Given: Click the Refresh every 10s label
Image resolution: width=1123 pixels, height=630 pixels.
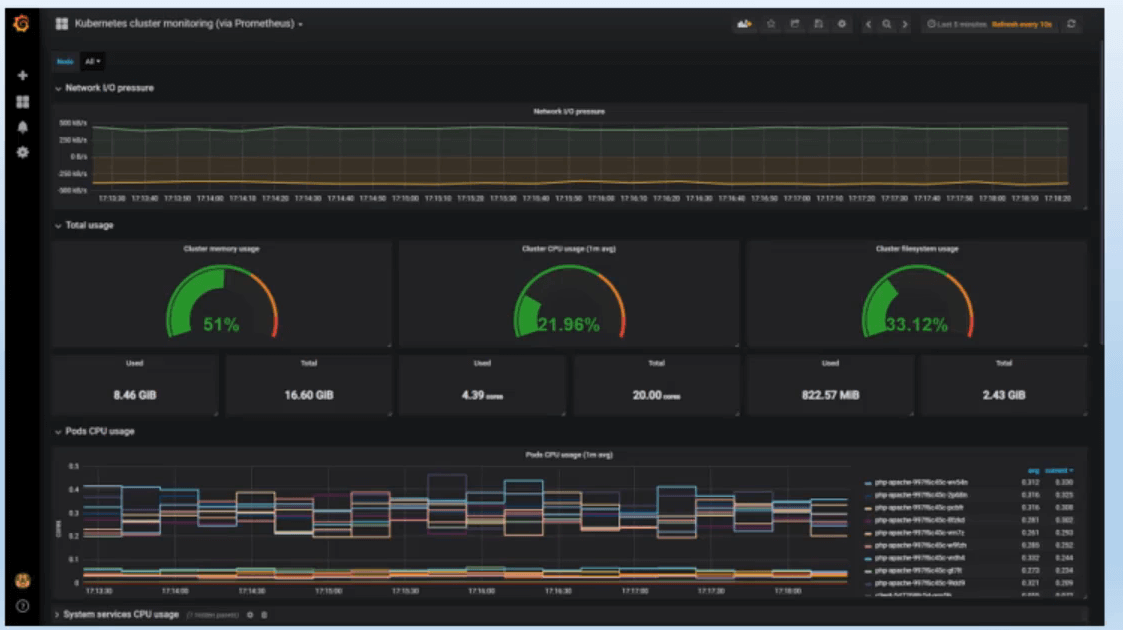Looking at the screenshot, I should tap(1022, 24).
